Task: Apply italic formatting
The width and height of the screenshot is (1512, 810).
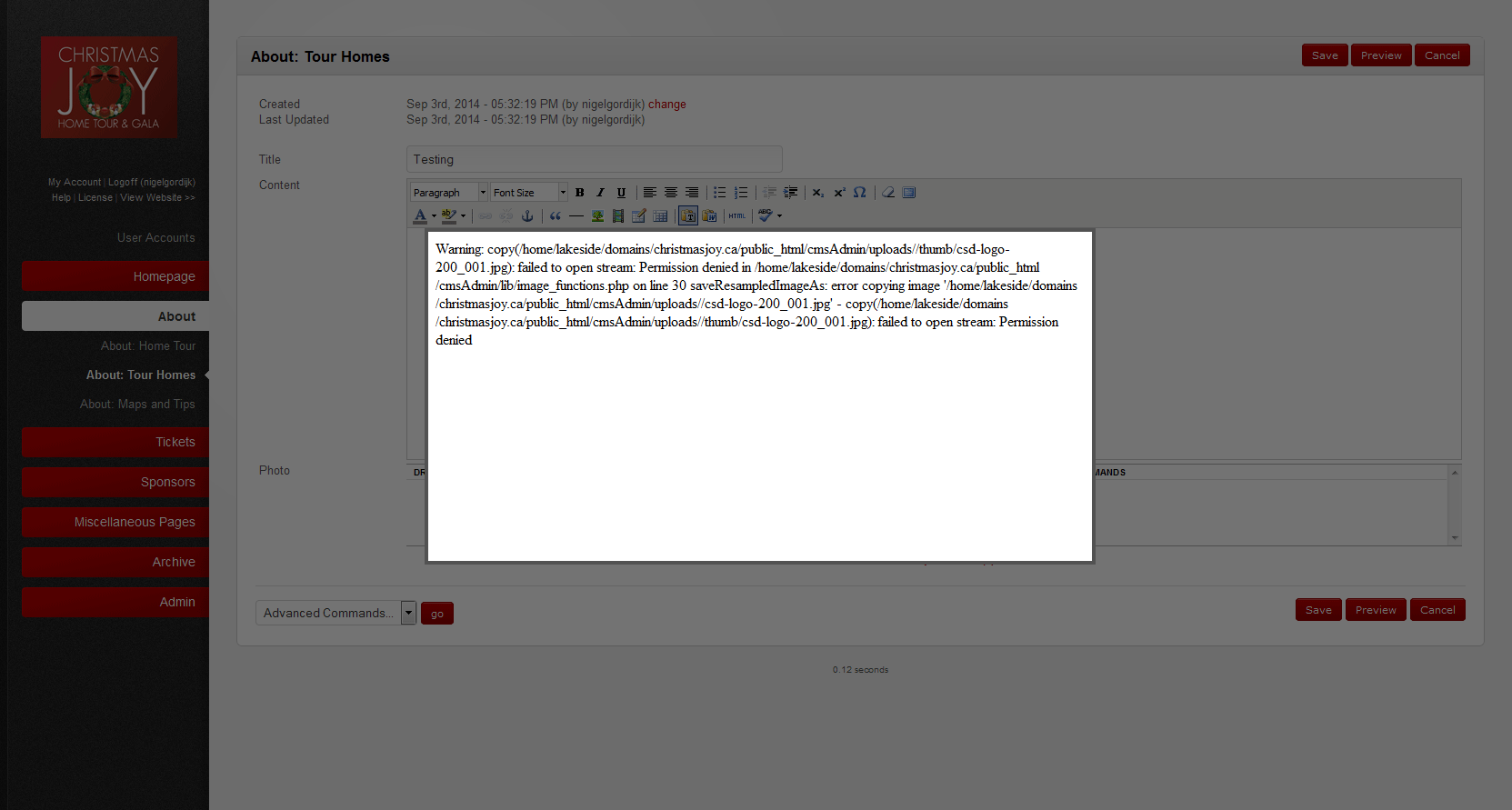Action: (600, 193)
